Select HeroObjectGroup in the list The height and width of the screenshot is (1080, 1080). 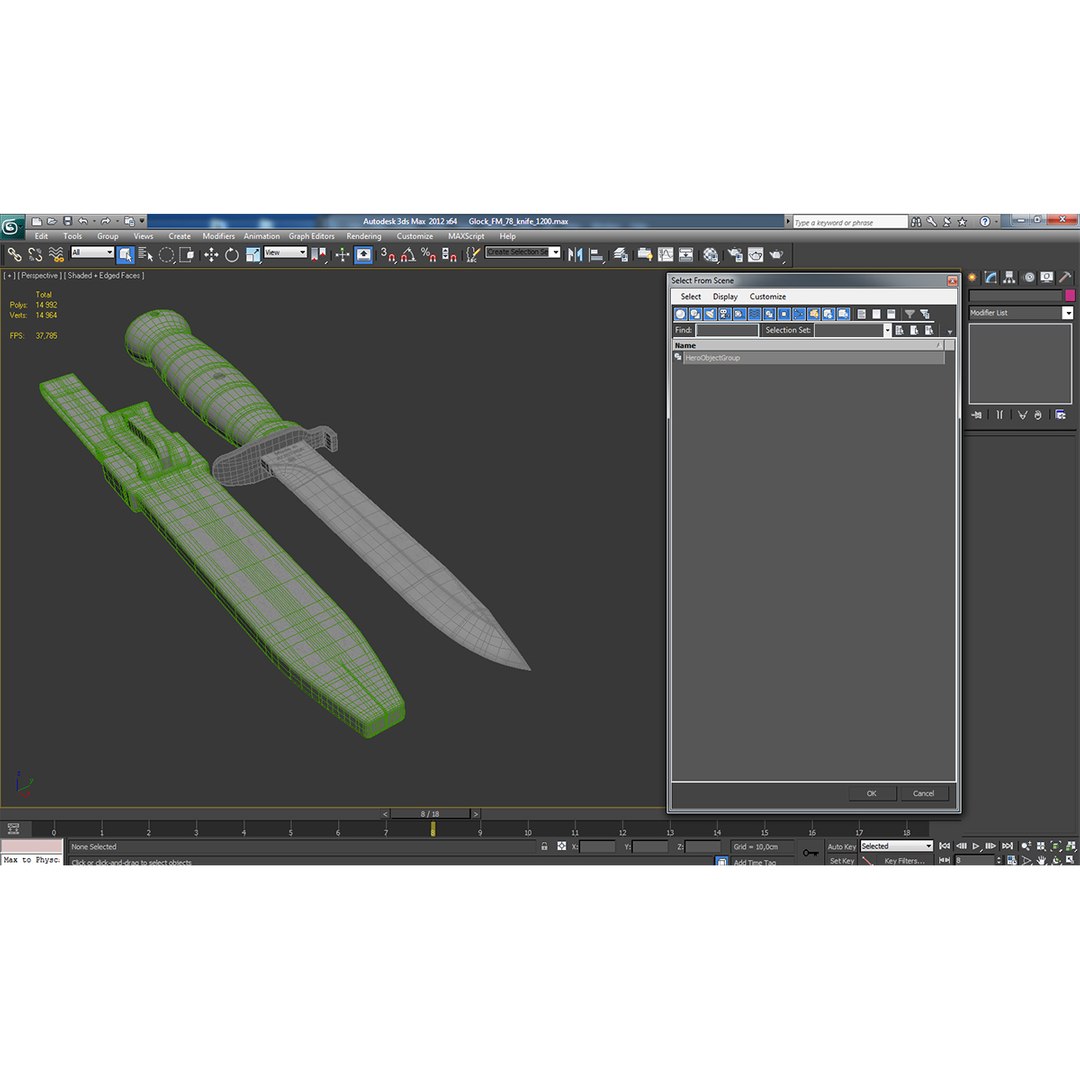click(x=813, y=358)
